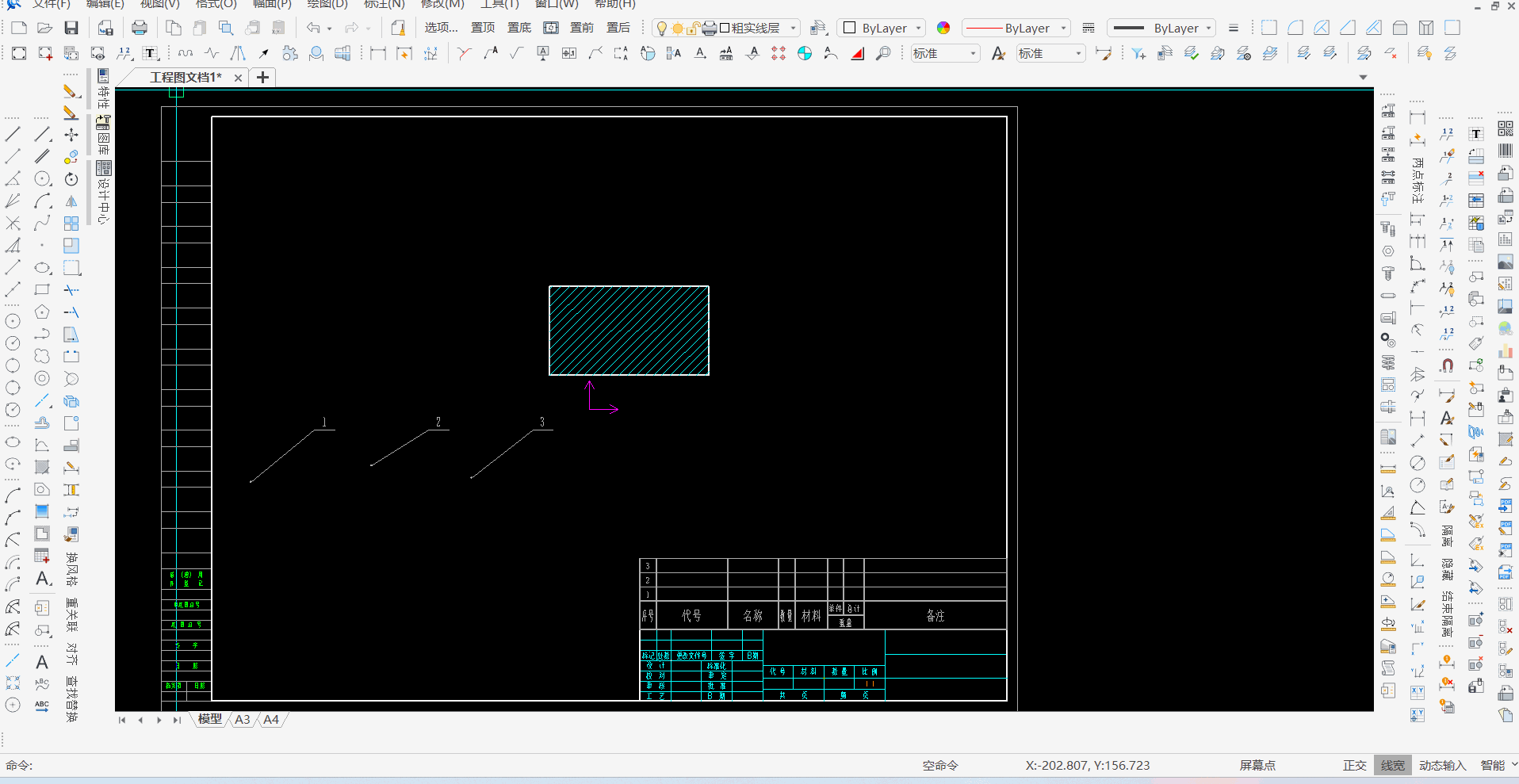This screenshot has height=784, width=1519.
Task: Toggle 线宽 lineweight display
Action: point(1392,765)
